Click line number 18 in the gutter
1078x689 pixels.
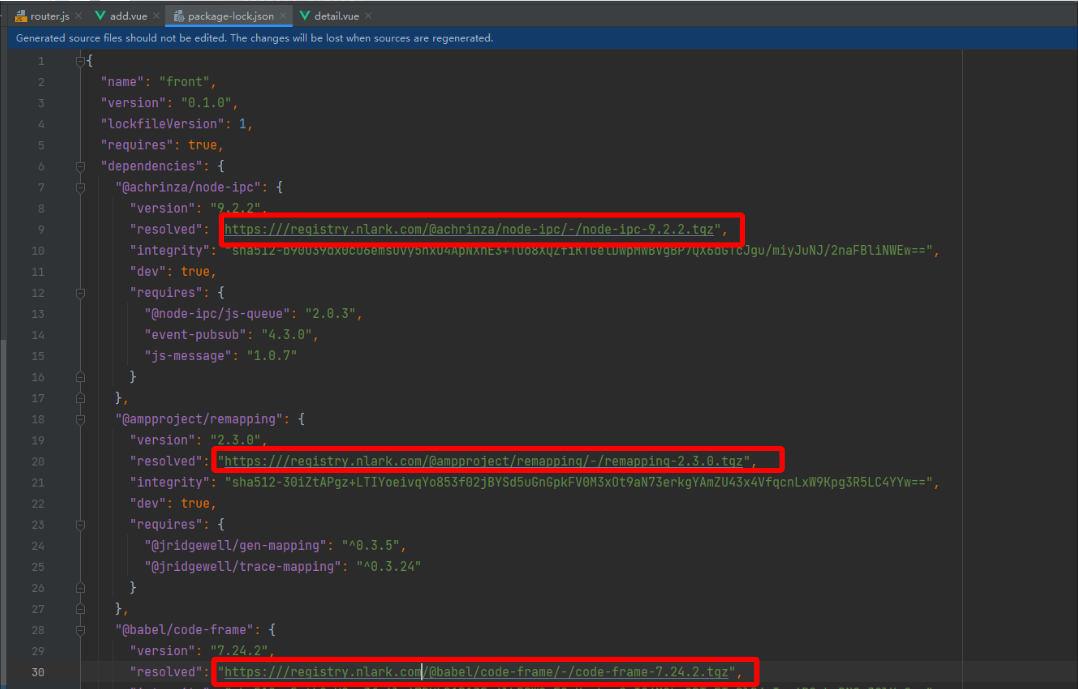pos(38,419)
